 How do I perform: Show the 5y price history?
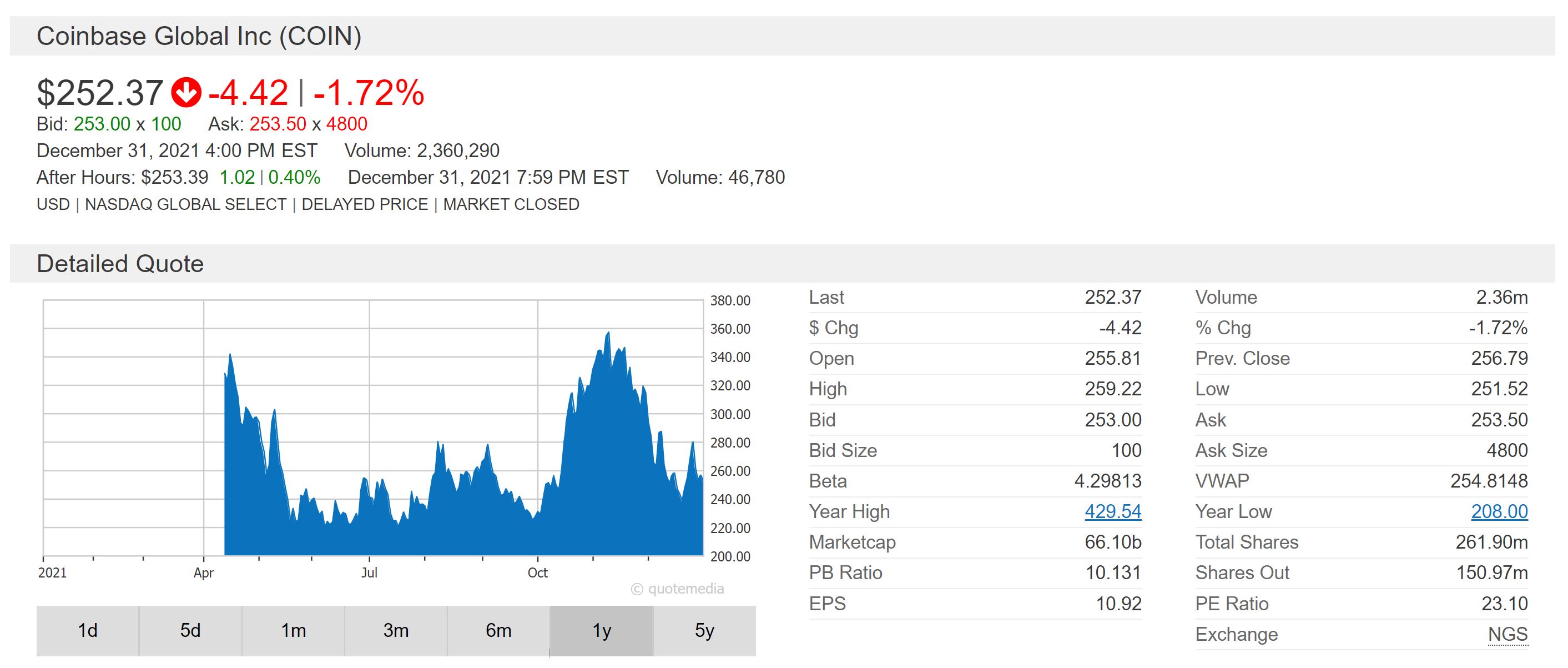(704, 630)
